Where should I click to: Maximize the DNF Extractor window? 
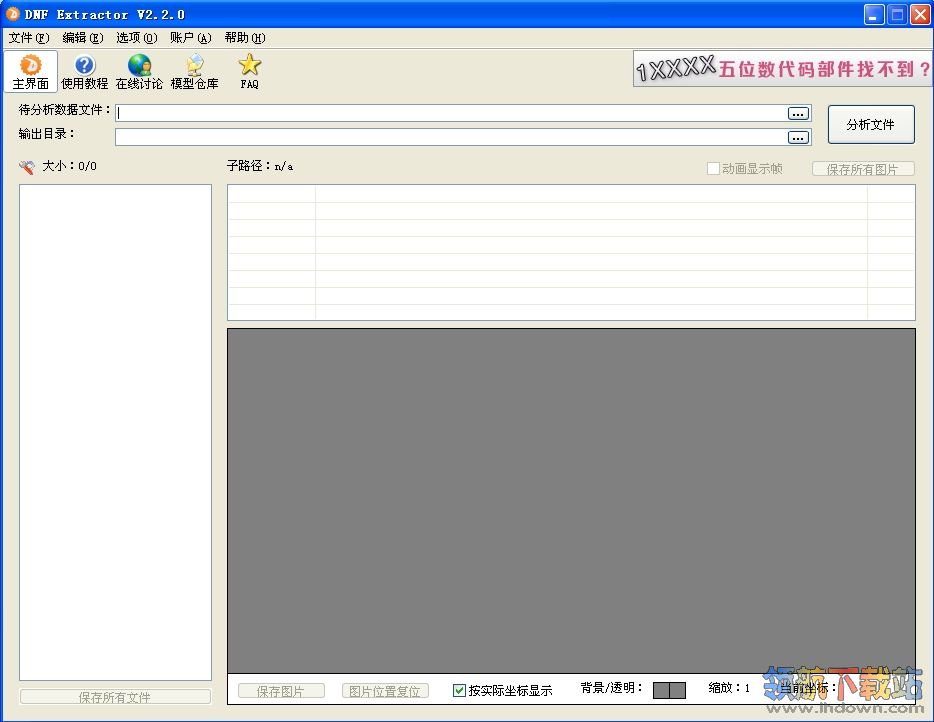coord(897,15)
